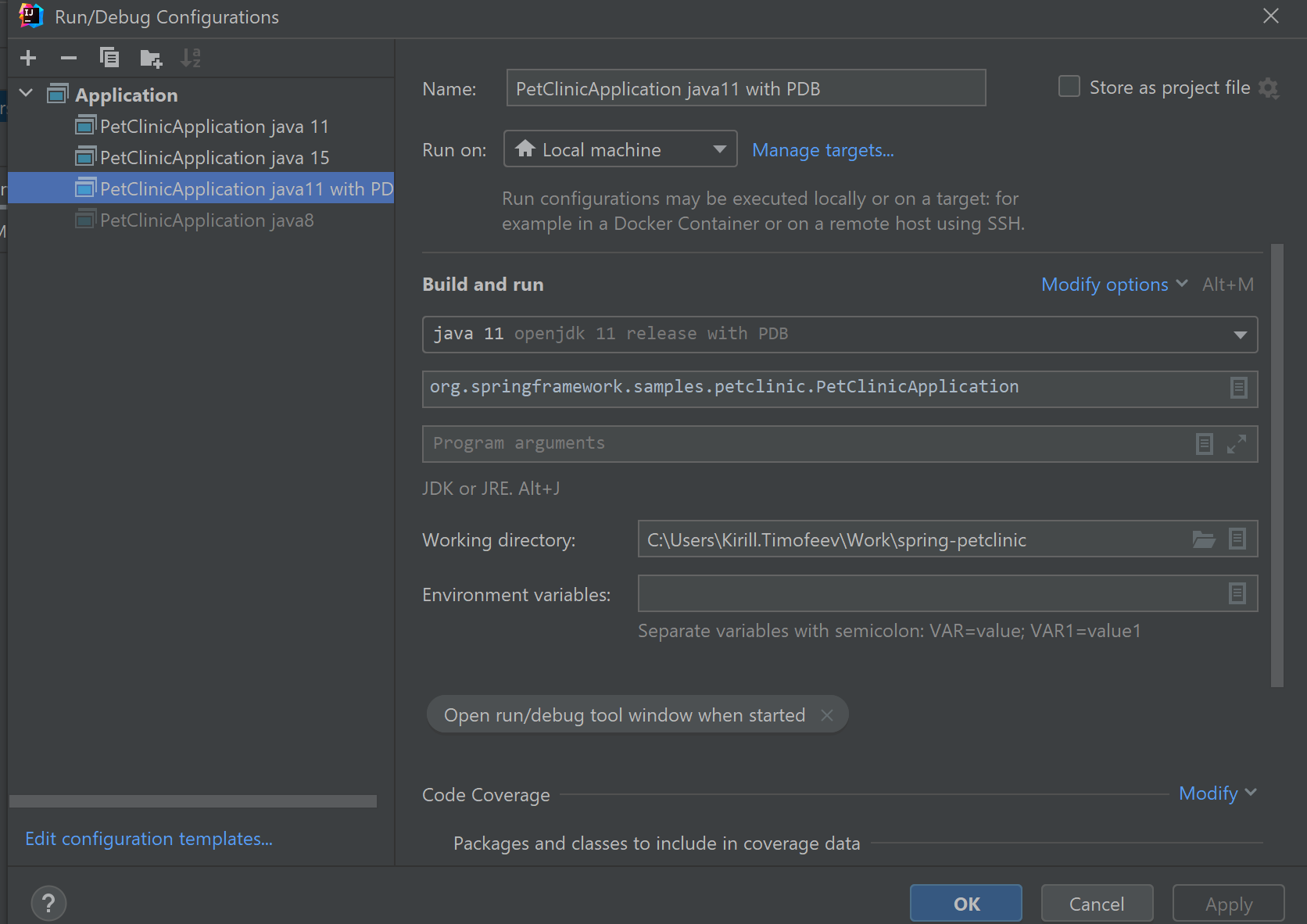Toggle Store as project file checkbox
This screenshot has width=1307, height=924.
tap(1069, 87)
